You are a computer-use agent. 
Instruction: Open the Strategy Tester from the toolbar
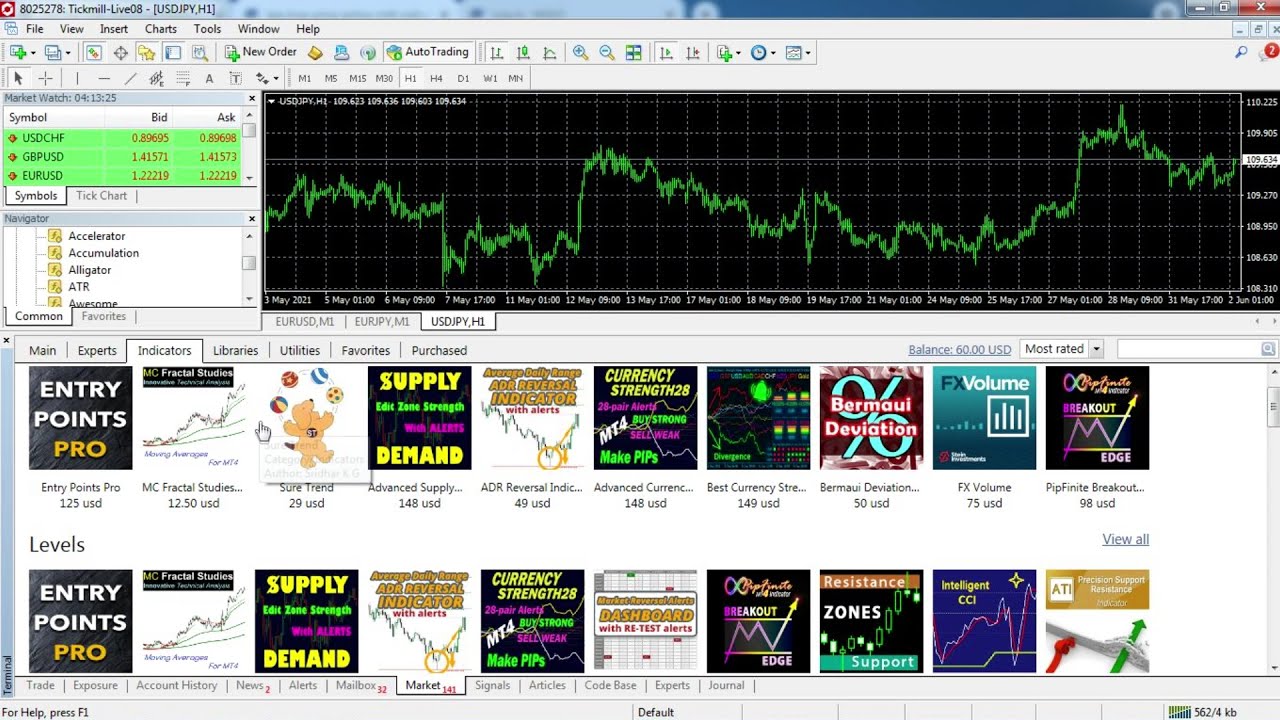click(200, 52)
